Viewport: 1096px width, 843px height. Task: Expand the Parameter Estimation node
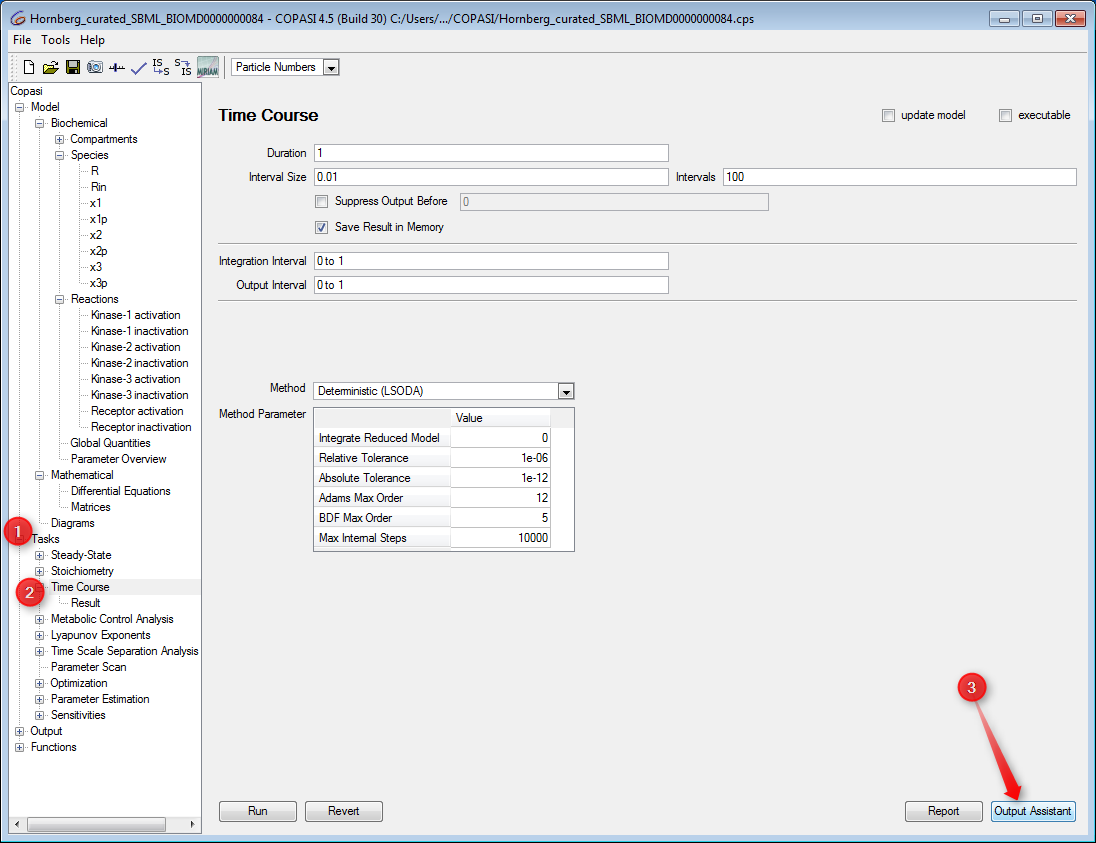pos(40,700)
